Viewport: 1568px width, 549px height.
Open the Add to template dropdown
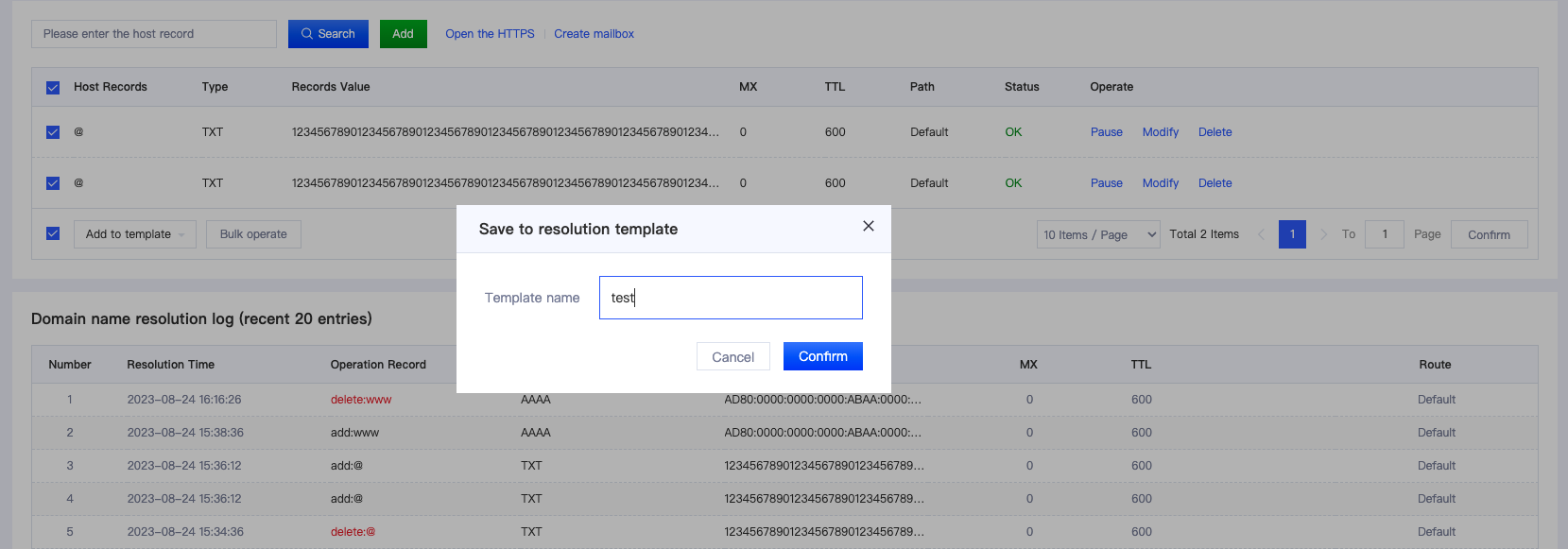tap(135, 234)
